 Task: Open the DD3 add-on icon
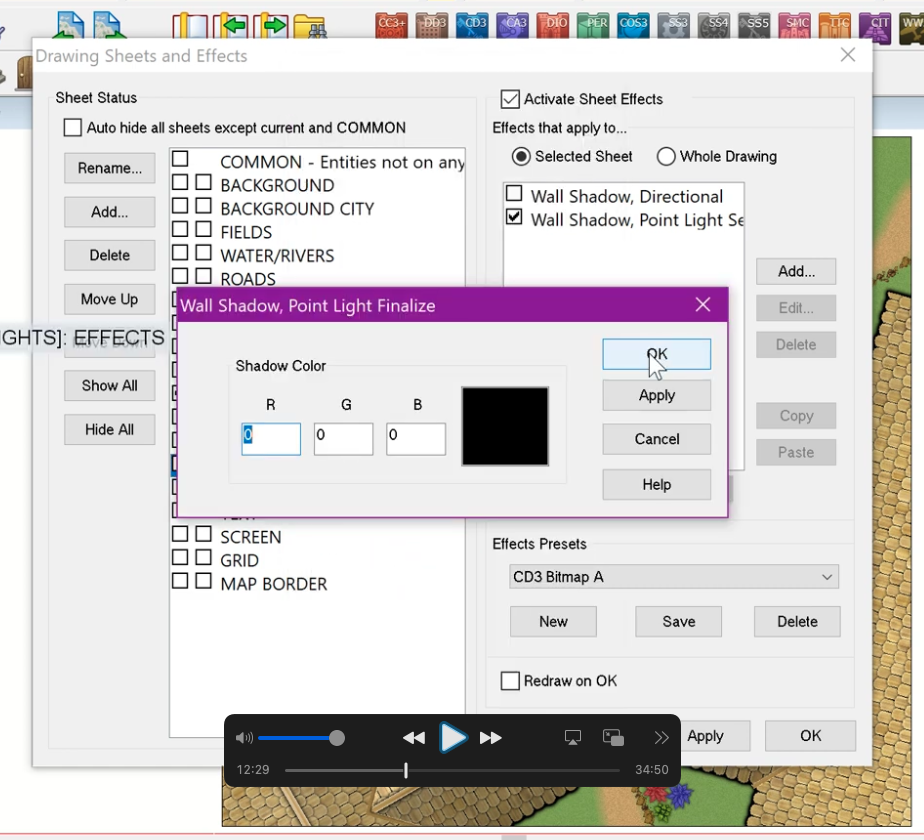[433, 25]
